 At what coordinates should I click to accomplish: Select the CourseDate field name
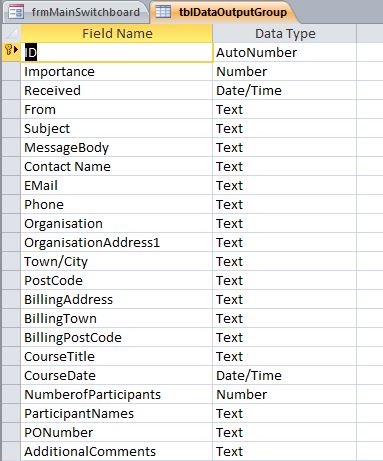click(x=117, y=375)
